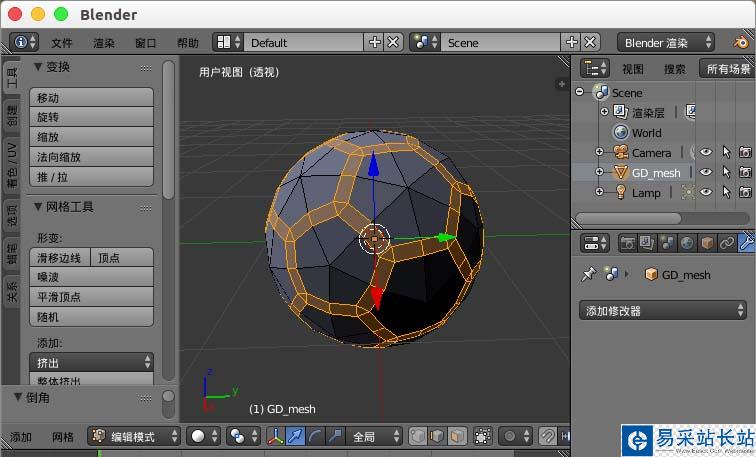756x457 pixels.
Task: Click the World globe icon in outliner
Action: [x=621, y=132]
